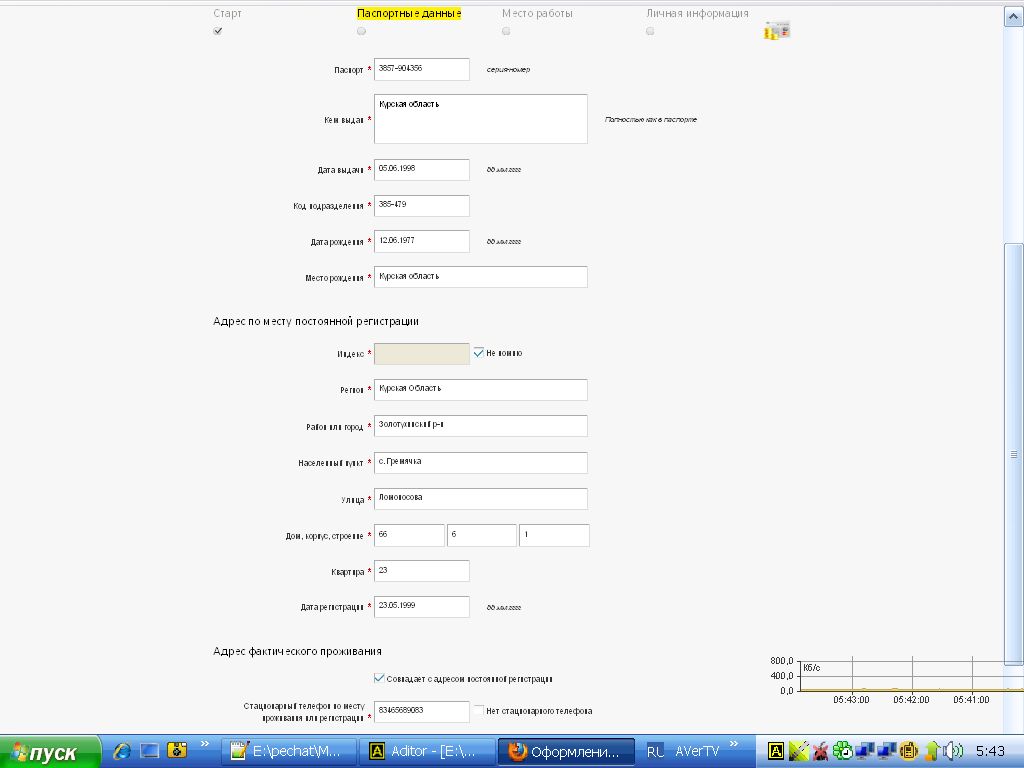Open the Место работы step tab
Image resolution: width=1024 pixels, height=768 pixels.
(537, 13)
